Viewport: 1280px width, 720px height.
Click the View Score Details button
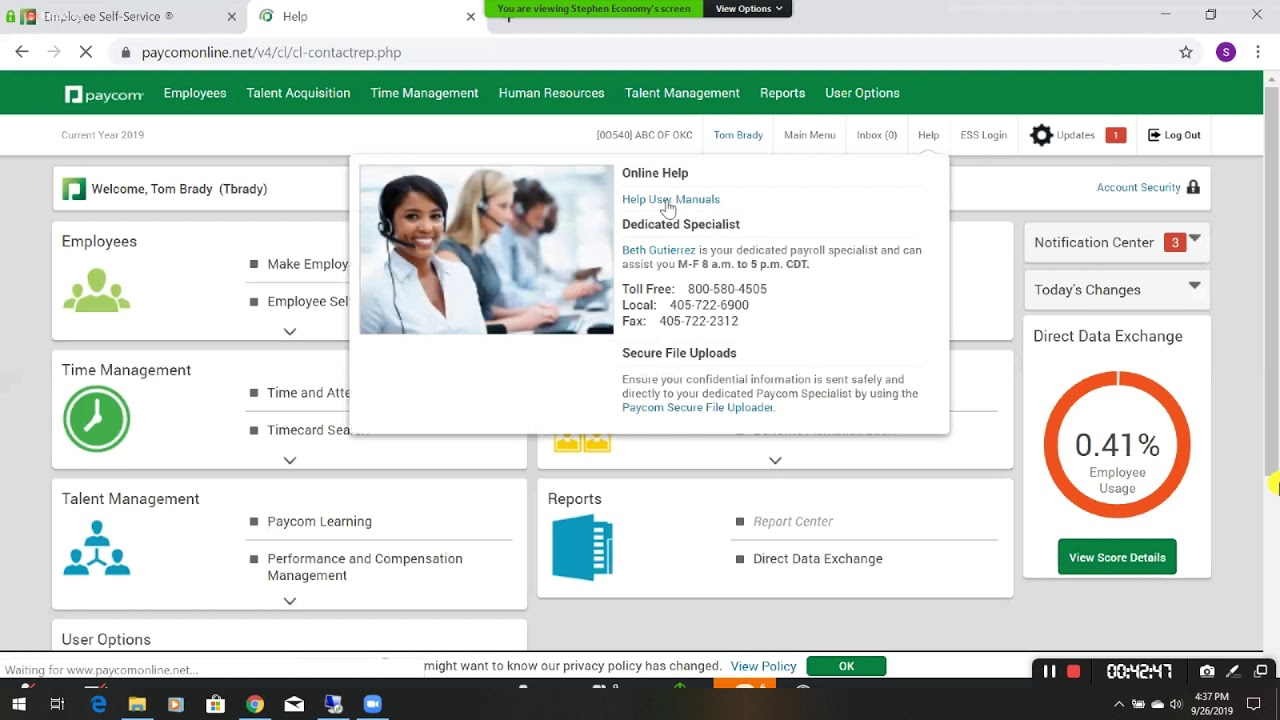coord(1116,557)
